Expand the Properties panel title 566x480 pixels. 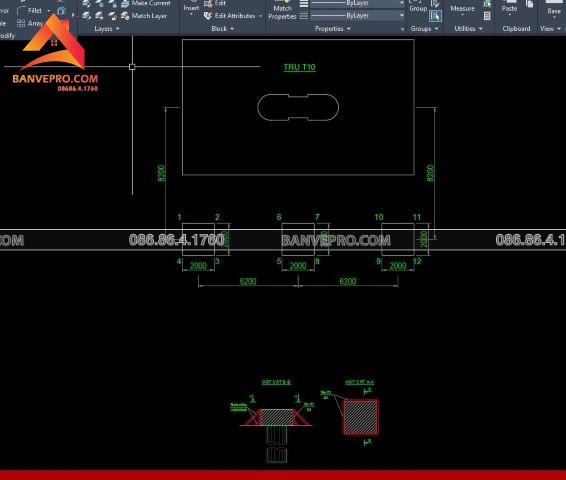(332, 29)
